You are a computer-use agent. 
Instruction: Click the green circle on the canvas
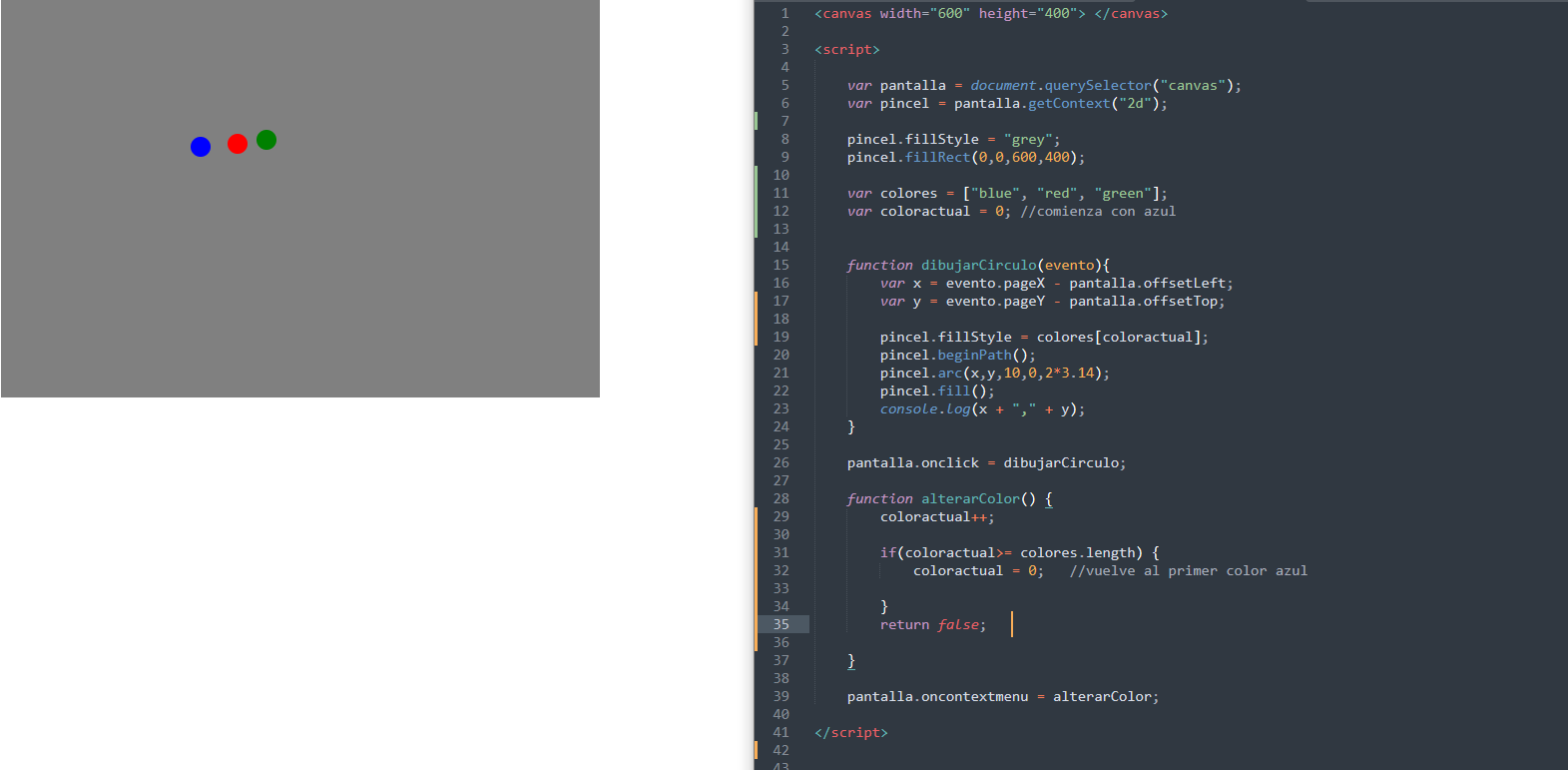pos(266,140)
